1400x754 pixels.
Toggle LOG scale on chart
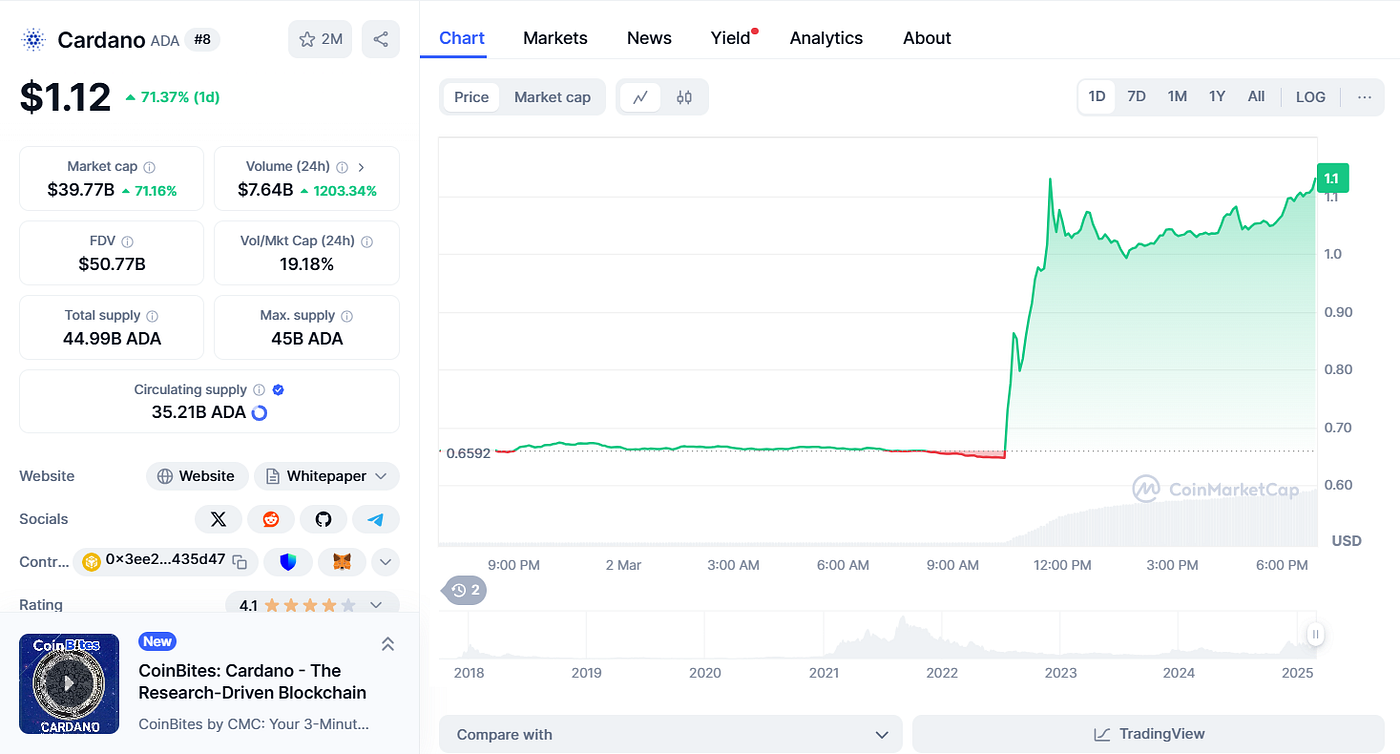(x=1310, y=97)
